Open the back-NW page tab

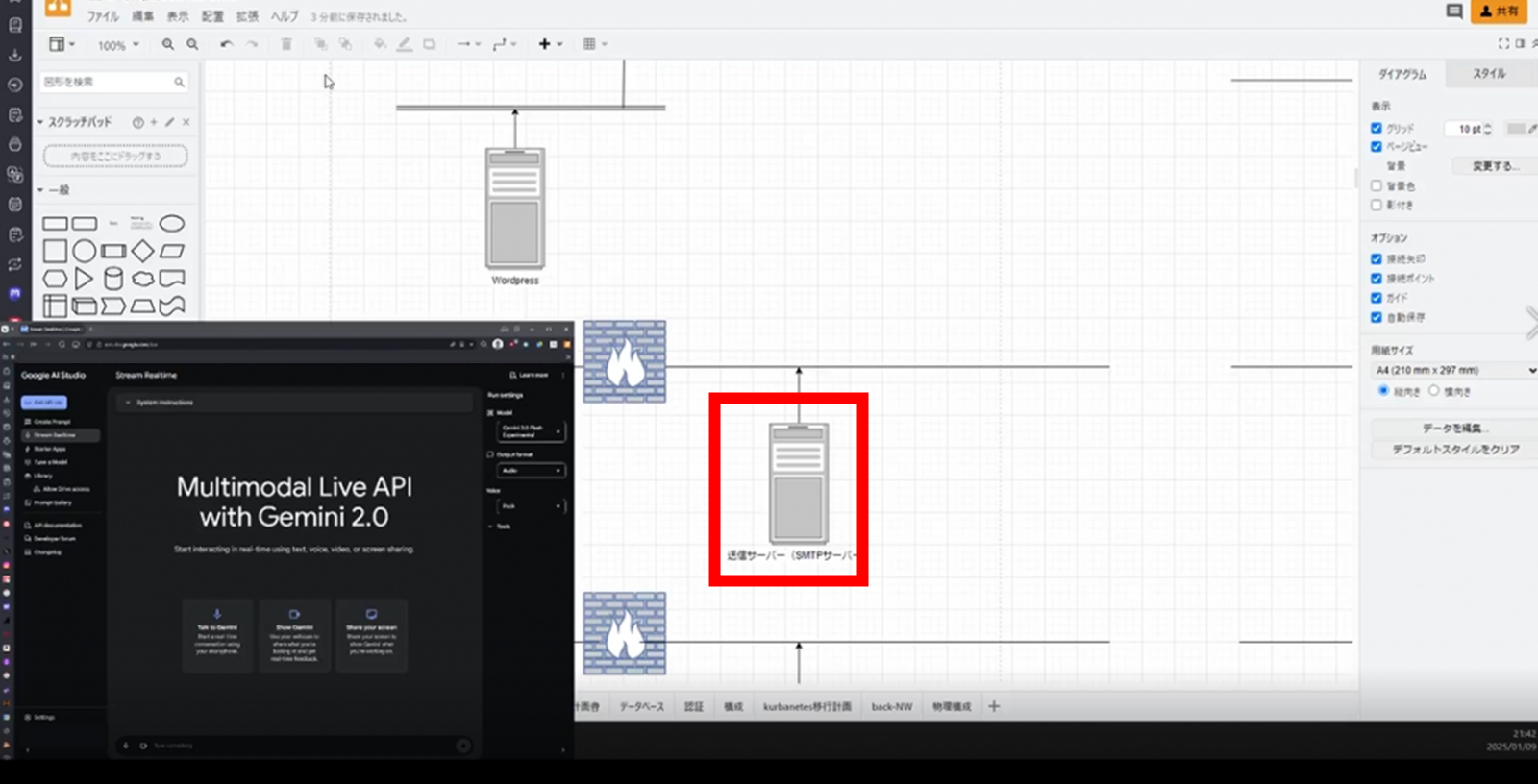[892, 707]
